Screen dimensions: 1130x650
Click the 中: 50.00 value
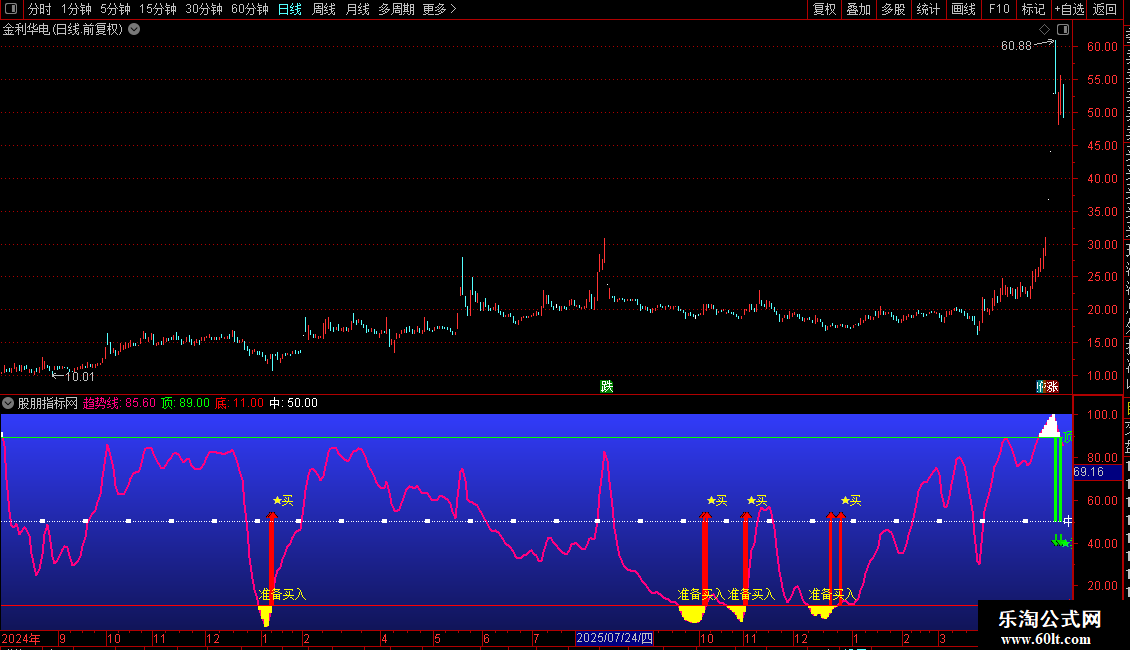pyautogui.click(x=293, y=403)
